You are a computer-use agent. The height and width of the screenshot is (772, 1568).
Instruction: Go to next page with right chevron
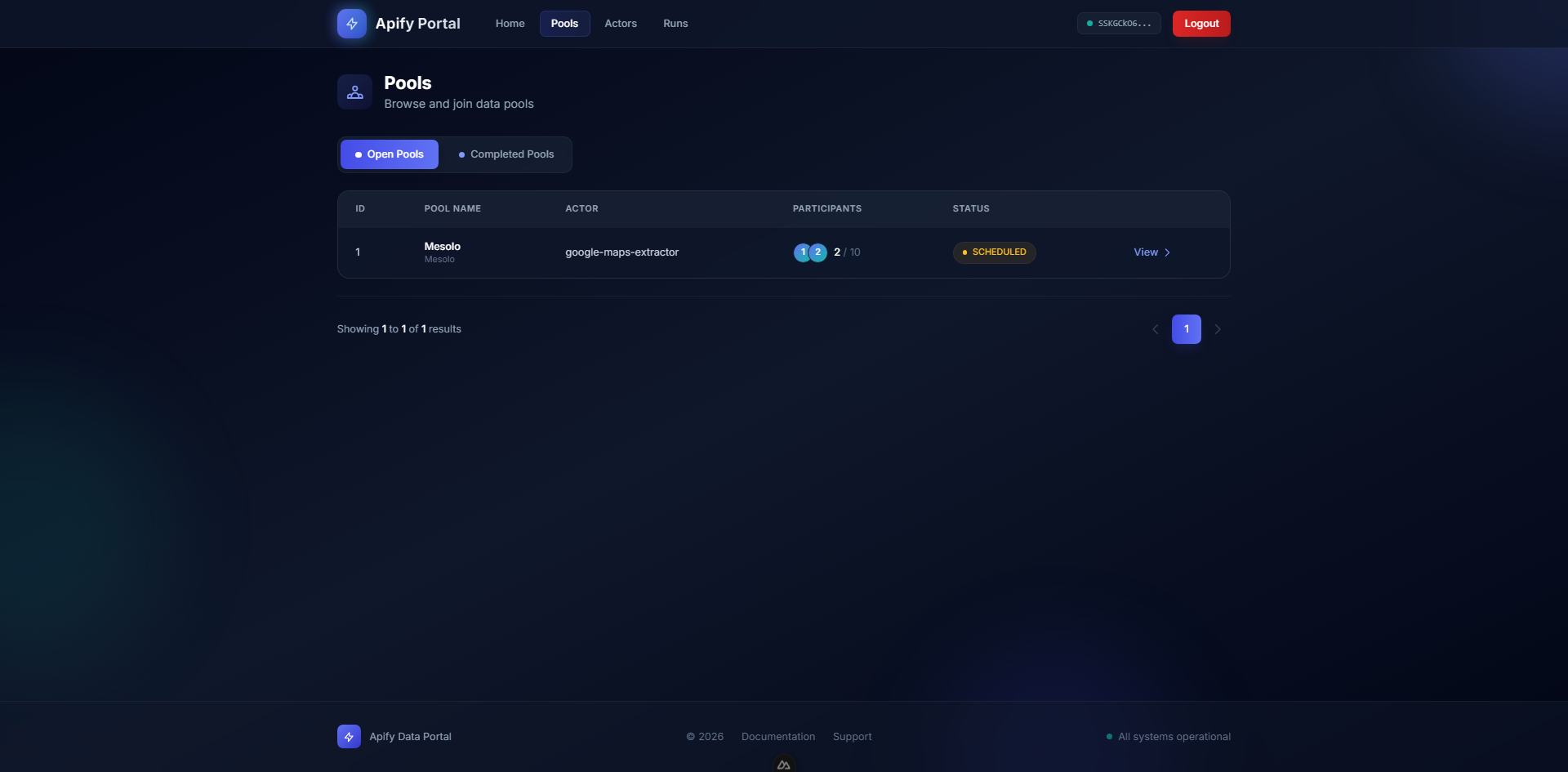coord(1218,329)
